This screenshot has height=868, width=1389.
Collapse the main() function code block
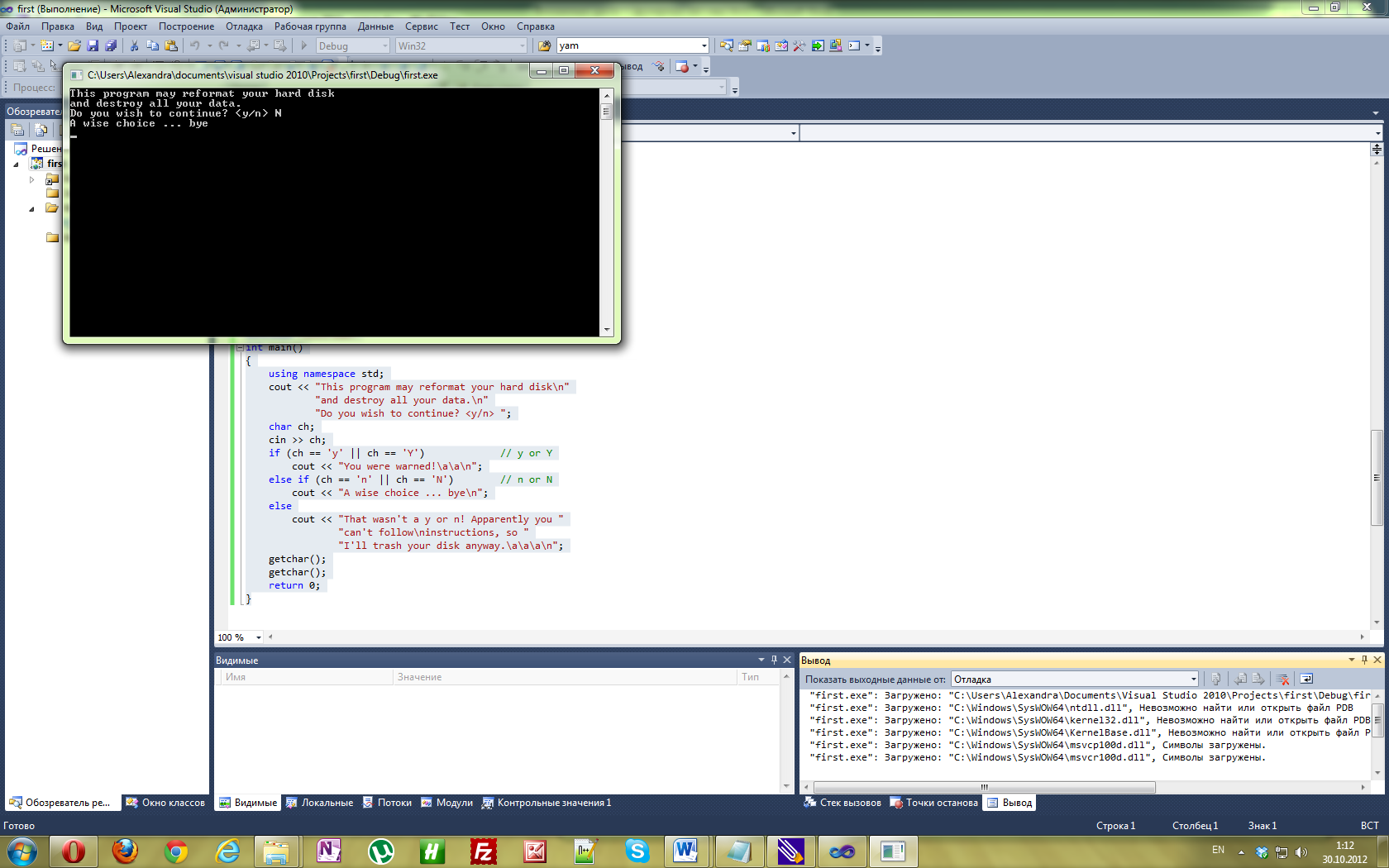point(240,347)
